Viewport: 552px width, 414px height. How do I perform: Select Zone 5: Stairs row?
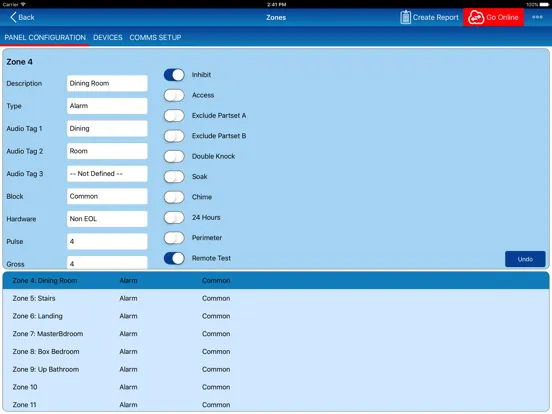276,298
